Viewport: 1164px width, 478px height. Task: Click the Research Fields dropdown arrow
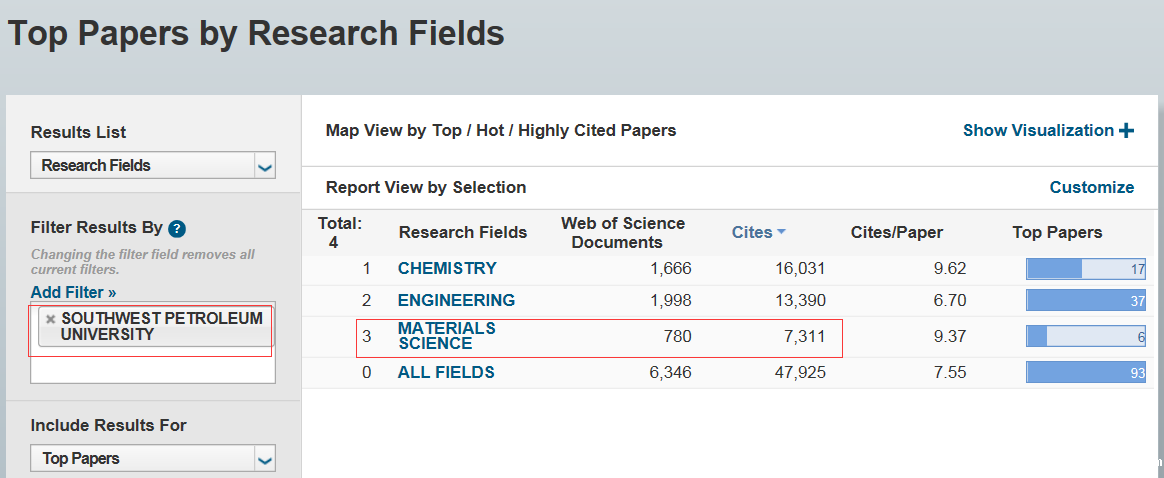tap(264, 166)
